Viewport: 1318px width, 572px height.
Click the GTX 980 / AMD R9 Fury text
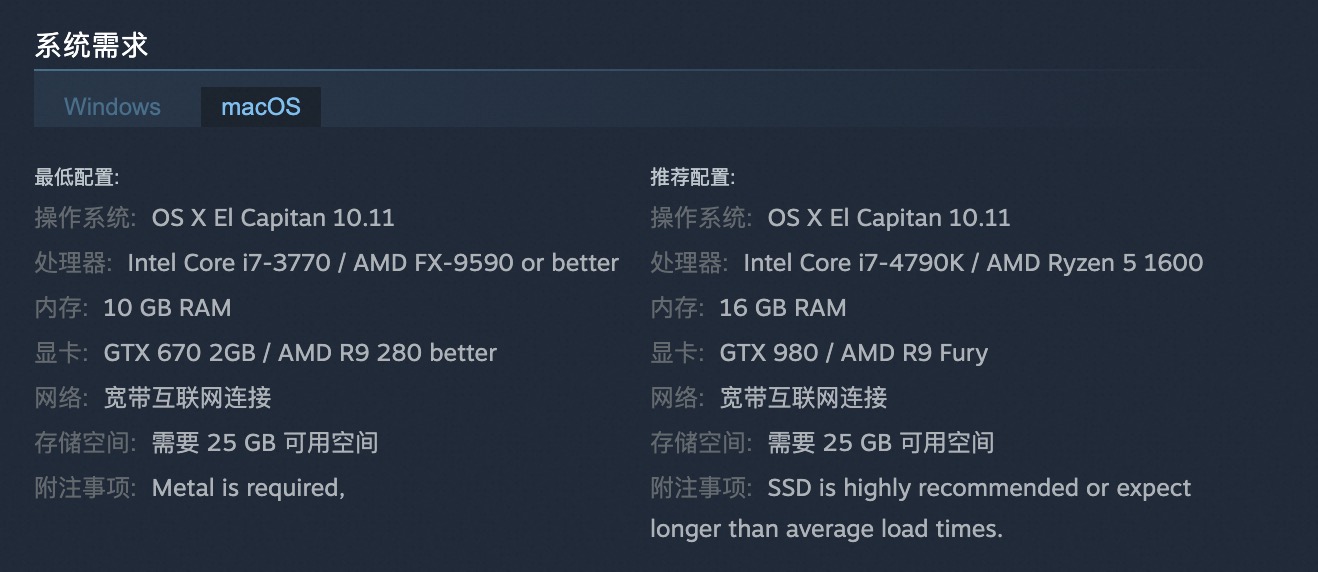pos(853,353)
